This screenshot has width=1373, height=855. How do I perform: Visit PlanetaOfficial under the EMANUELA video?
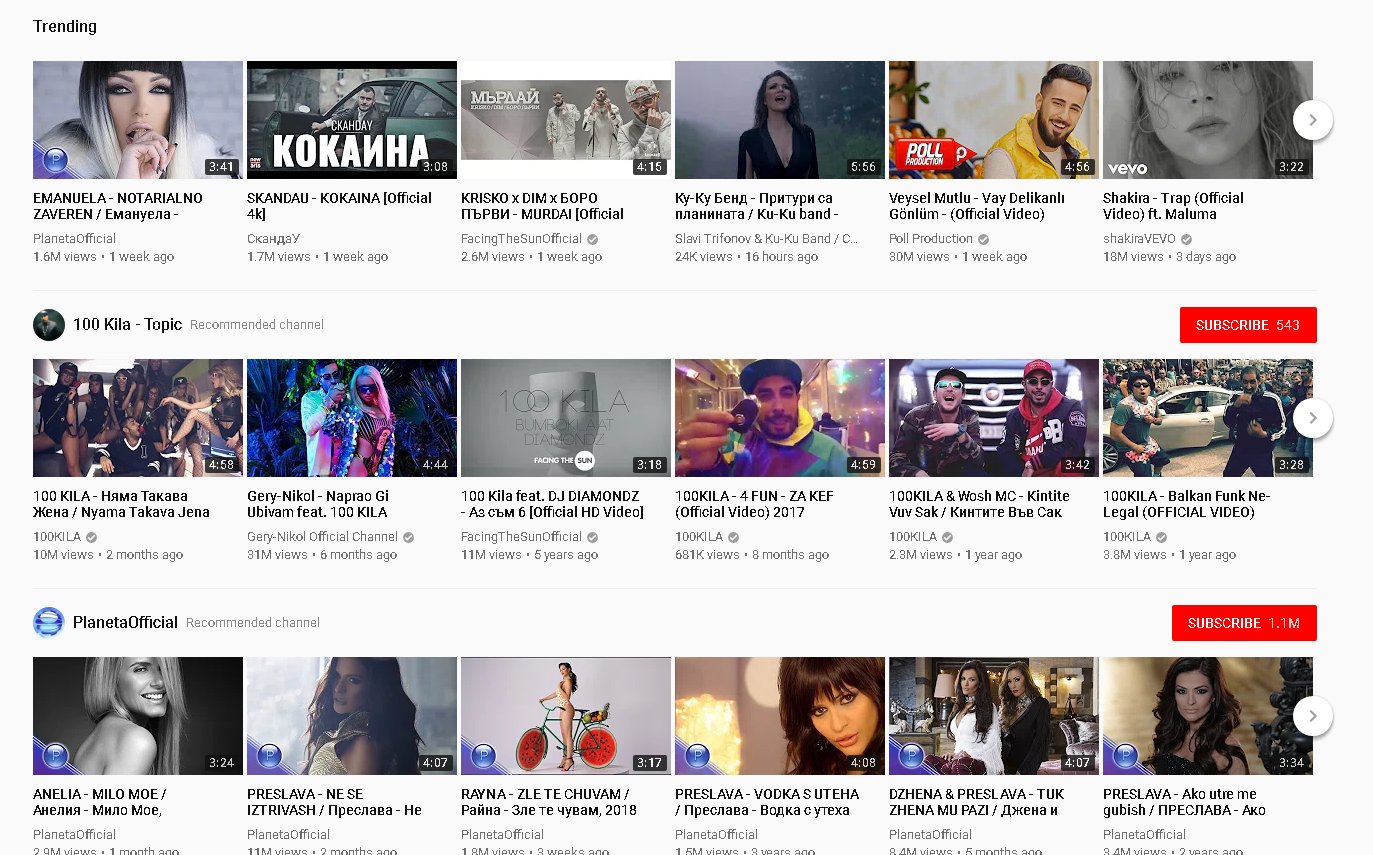[74, 239]
